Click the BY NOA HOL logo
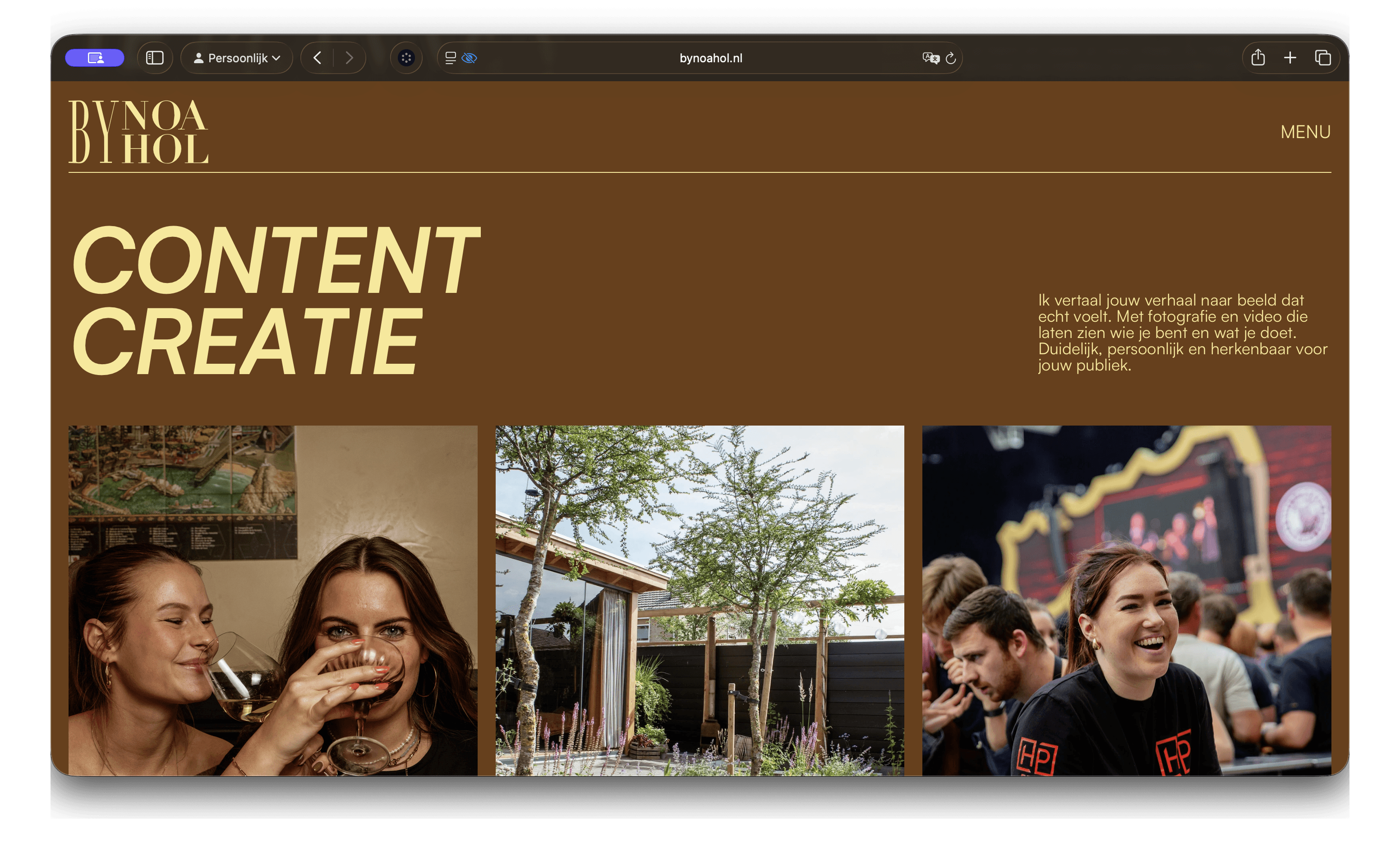Viewport: 1400px width, 843px height. (138, 132)
